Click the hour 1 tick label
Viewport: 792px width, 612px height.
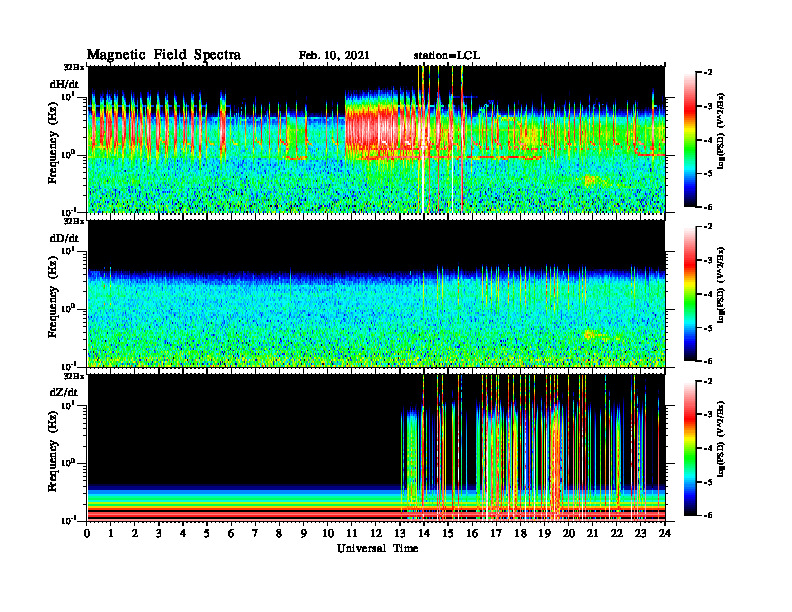coord(111,533)
